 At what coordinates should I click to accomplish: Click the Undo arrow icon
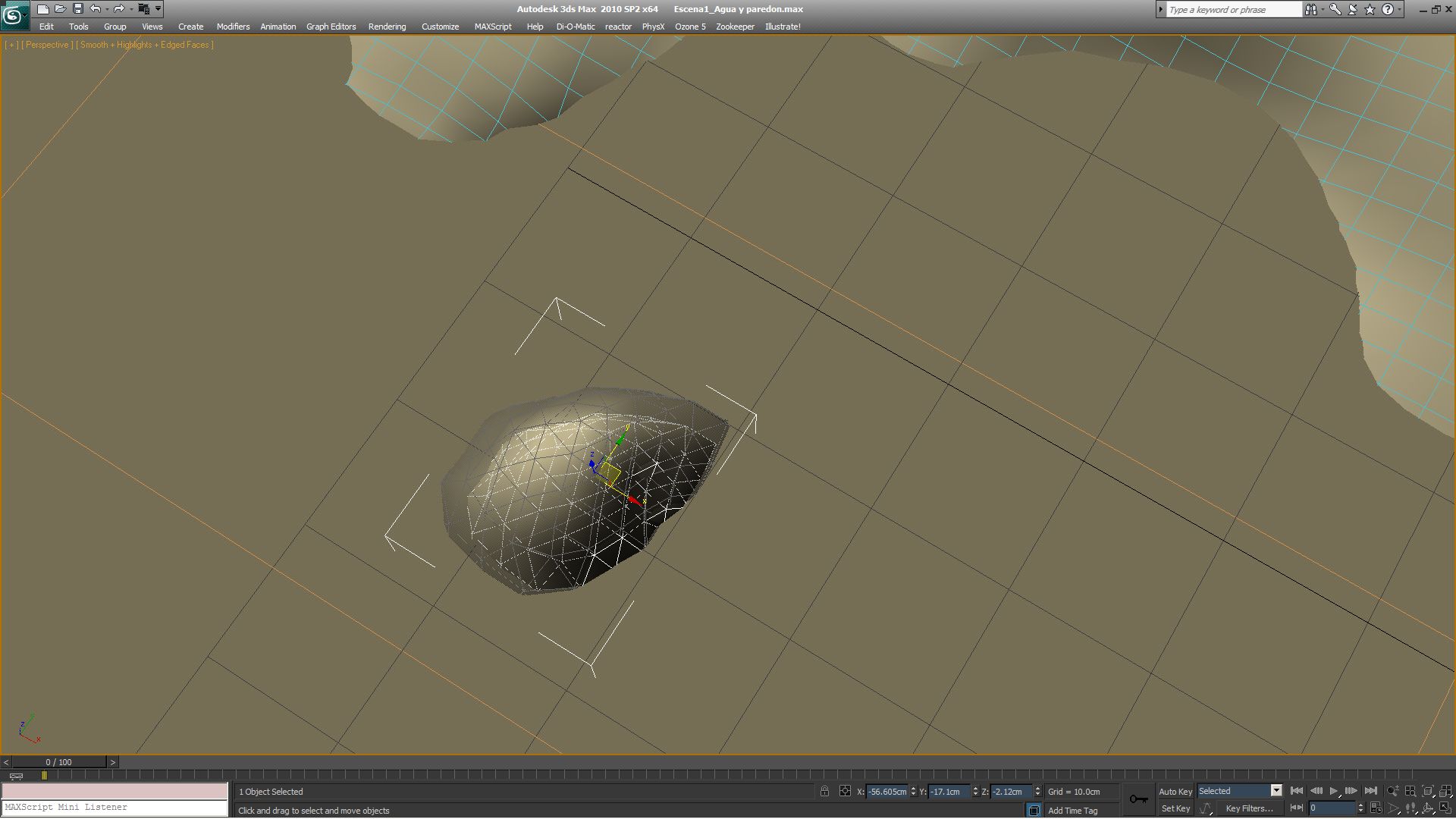(95, 9)
